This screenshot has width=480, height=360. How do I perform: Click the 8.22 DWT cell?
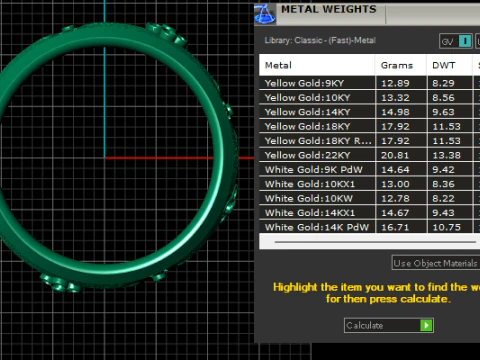[x=449, y=198]
